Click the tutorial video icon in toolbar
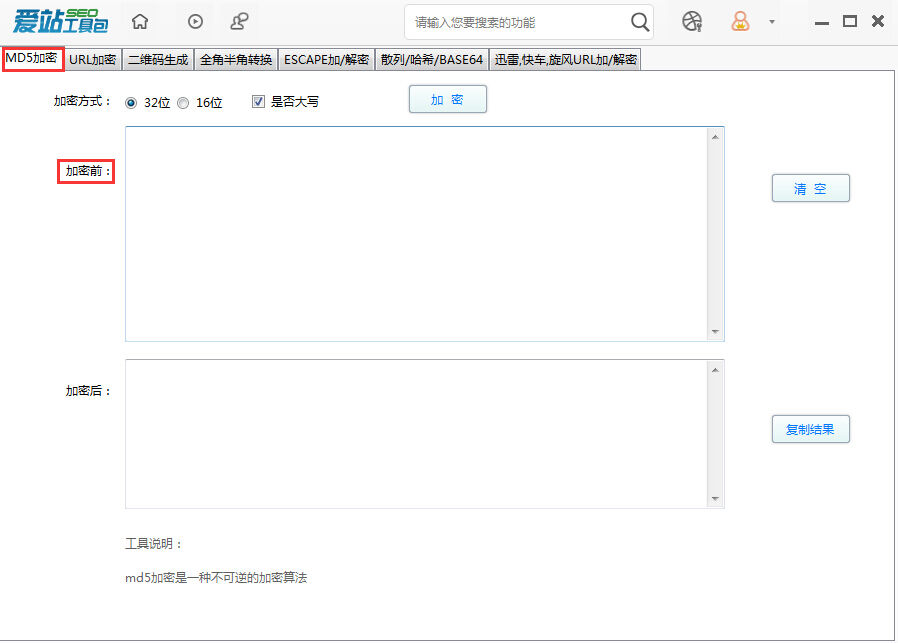The height and width of the screenshot is (643, 898). 194,20
